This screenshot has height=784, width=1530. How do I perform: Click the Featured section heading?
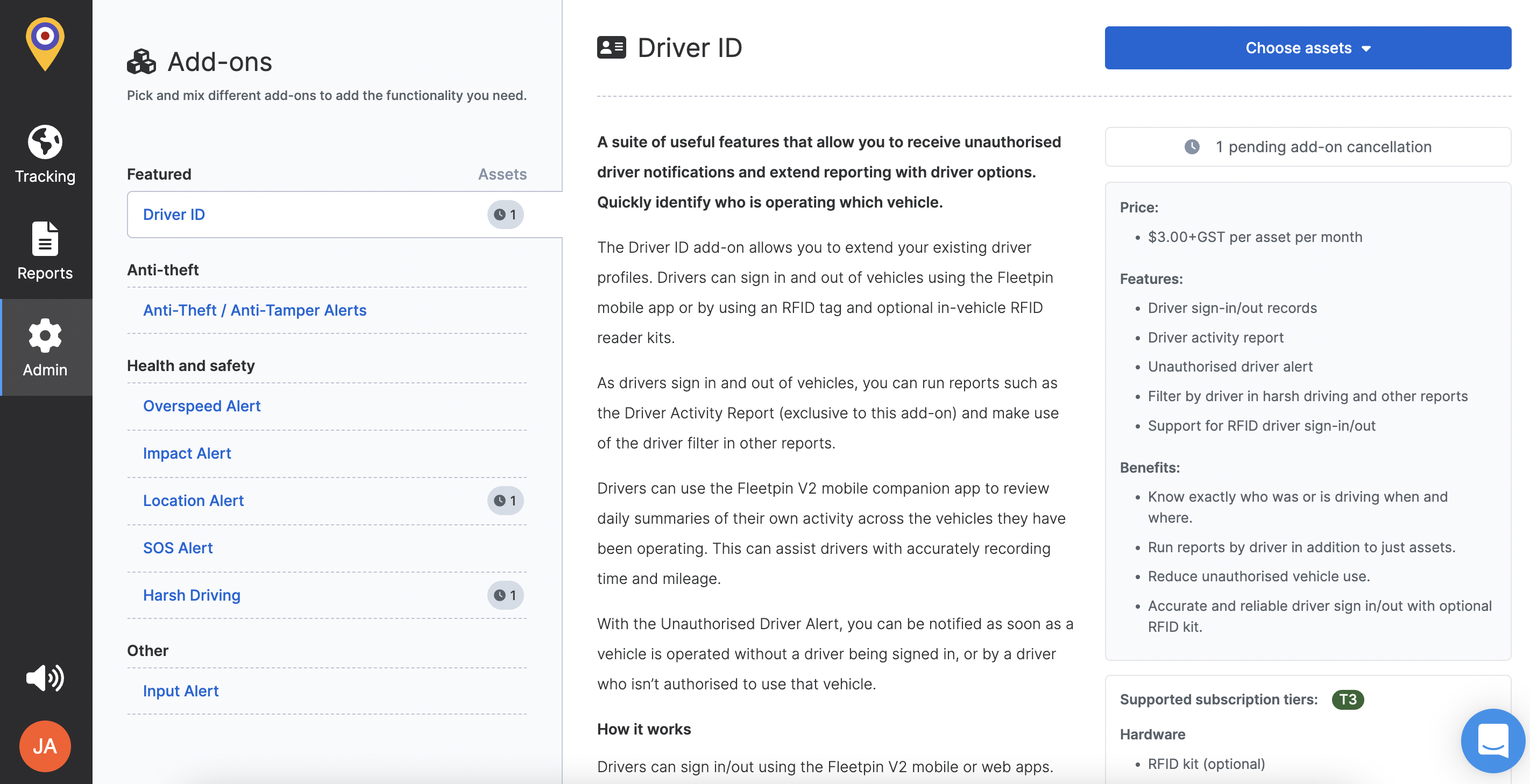(159, 174)
